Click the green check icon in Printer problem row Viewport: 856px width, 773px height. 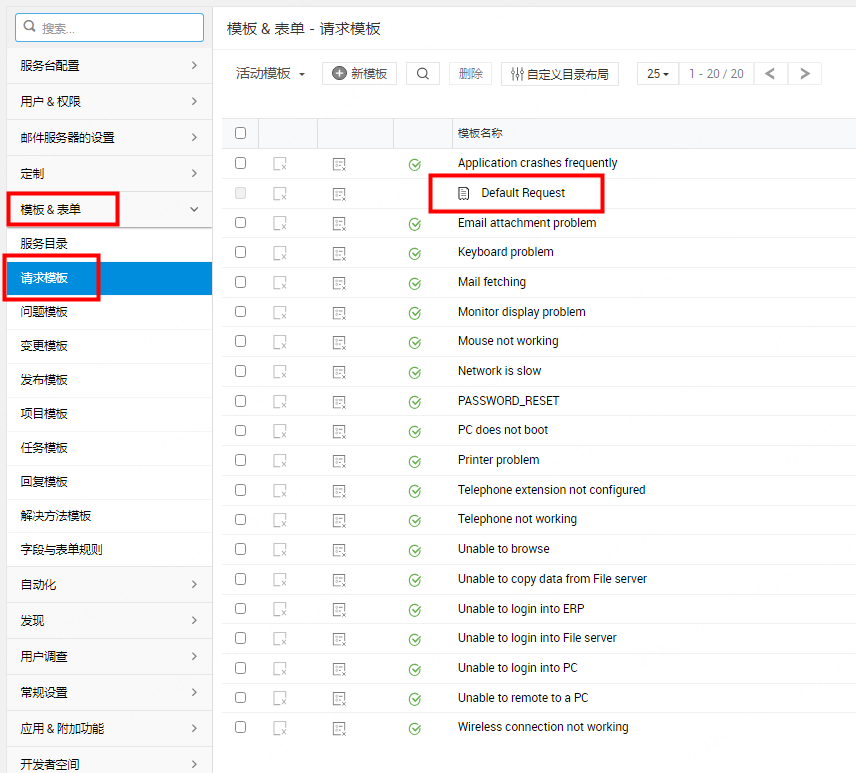(415, 461)
